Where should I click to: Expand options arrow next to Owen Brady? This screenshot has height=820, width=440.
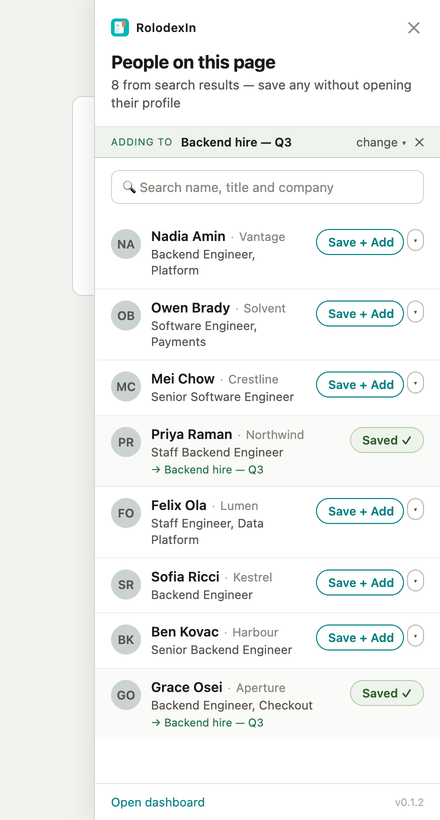(x=415, y=312)
